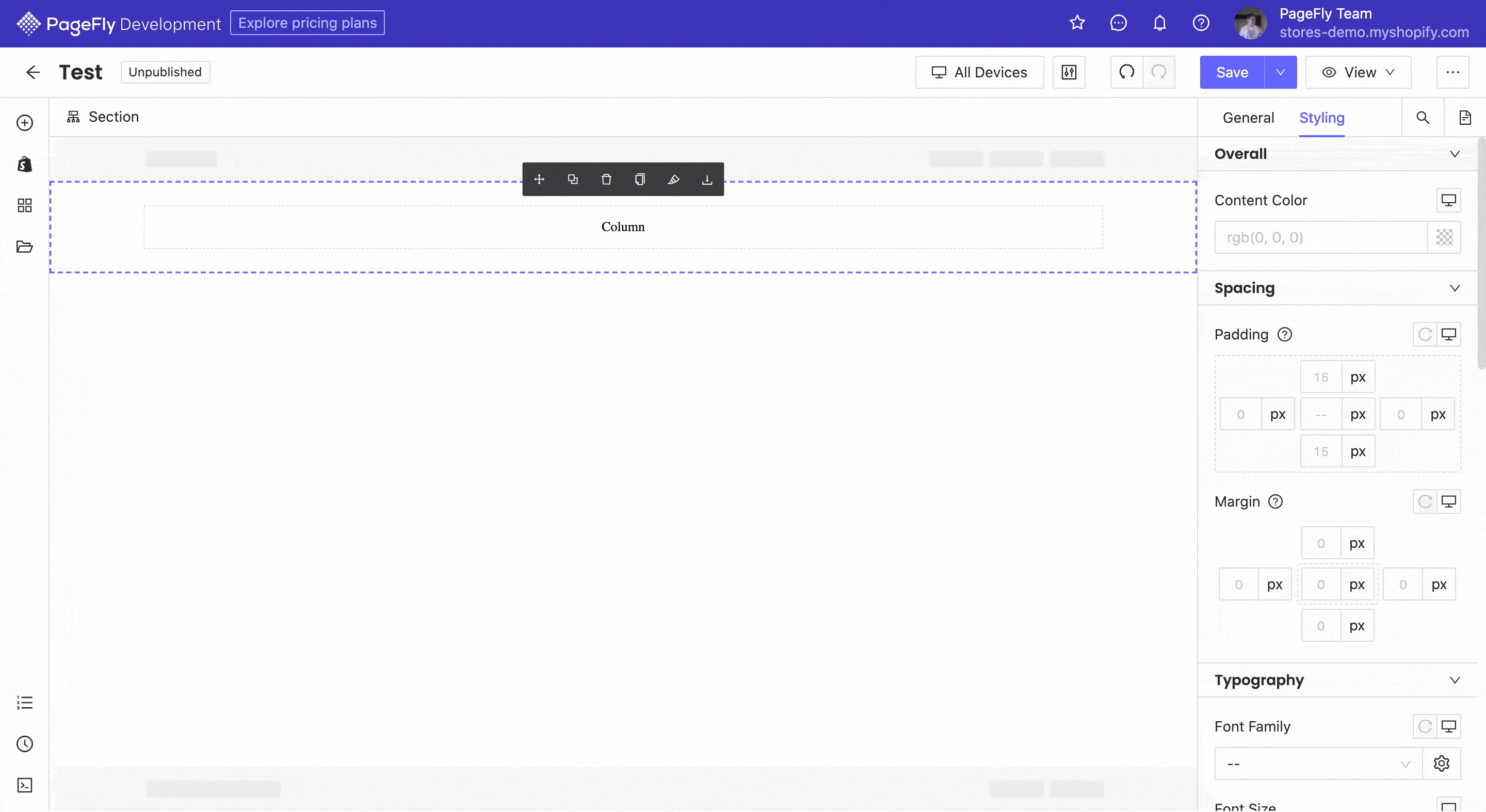Search the inspector parameters
Screen dimensions: 1486x812
[x=1423, y=118]
